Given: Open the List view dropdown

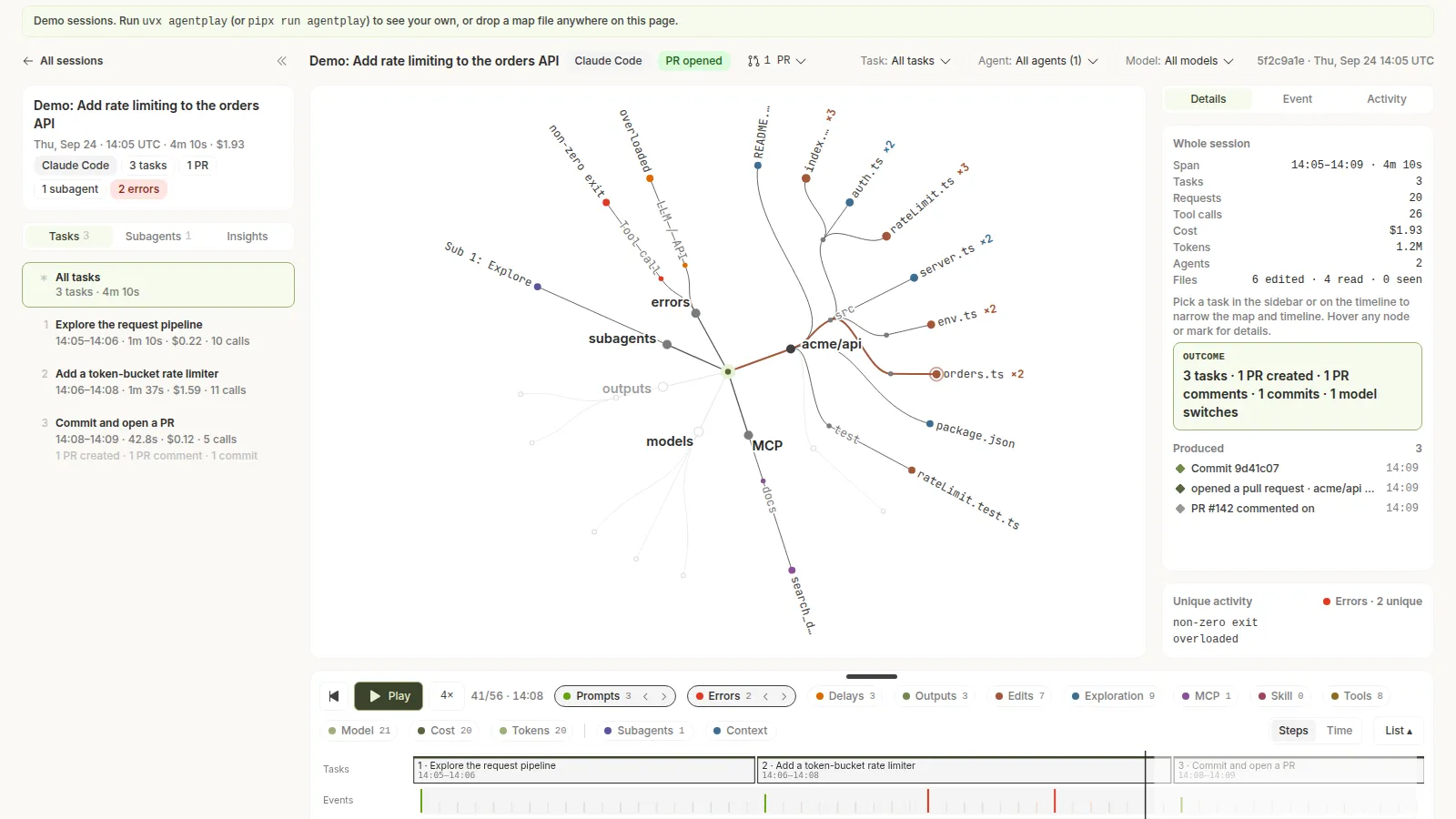Looking at the screenshot, I should [1399, 731].
